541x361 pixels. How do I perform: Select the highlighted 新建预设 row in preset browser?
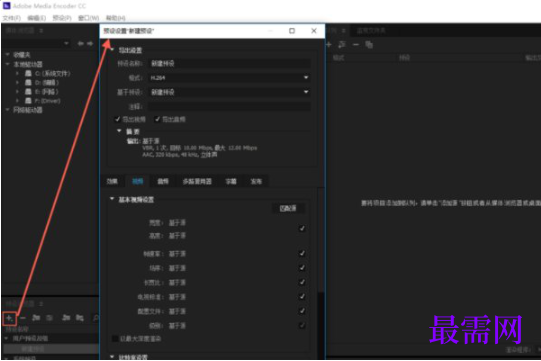click(51, 349)
